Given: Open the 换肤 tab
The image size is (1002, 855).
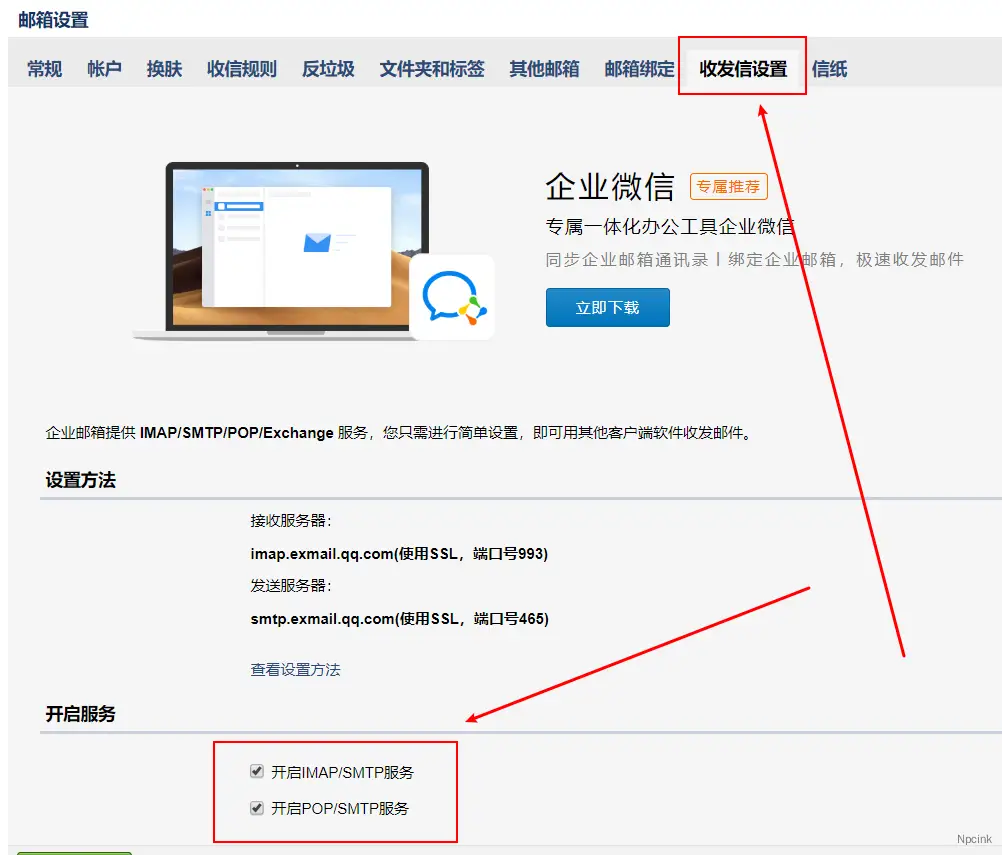Looking at the screenshot, I should 164,68.
